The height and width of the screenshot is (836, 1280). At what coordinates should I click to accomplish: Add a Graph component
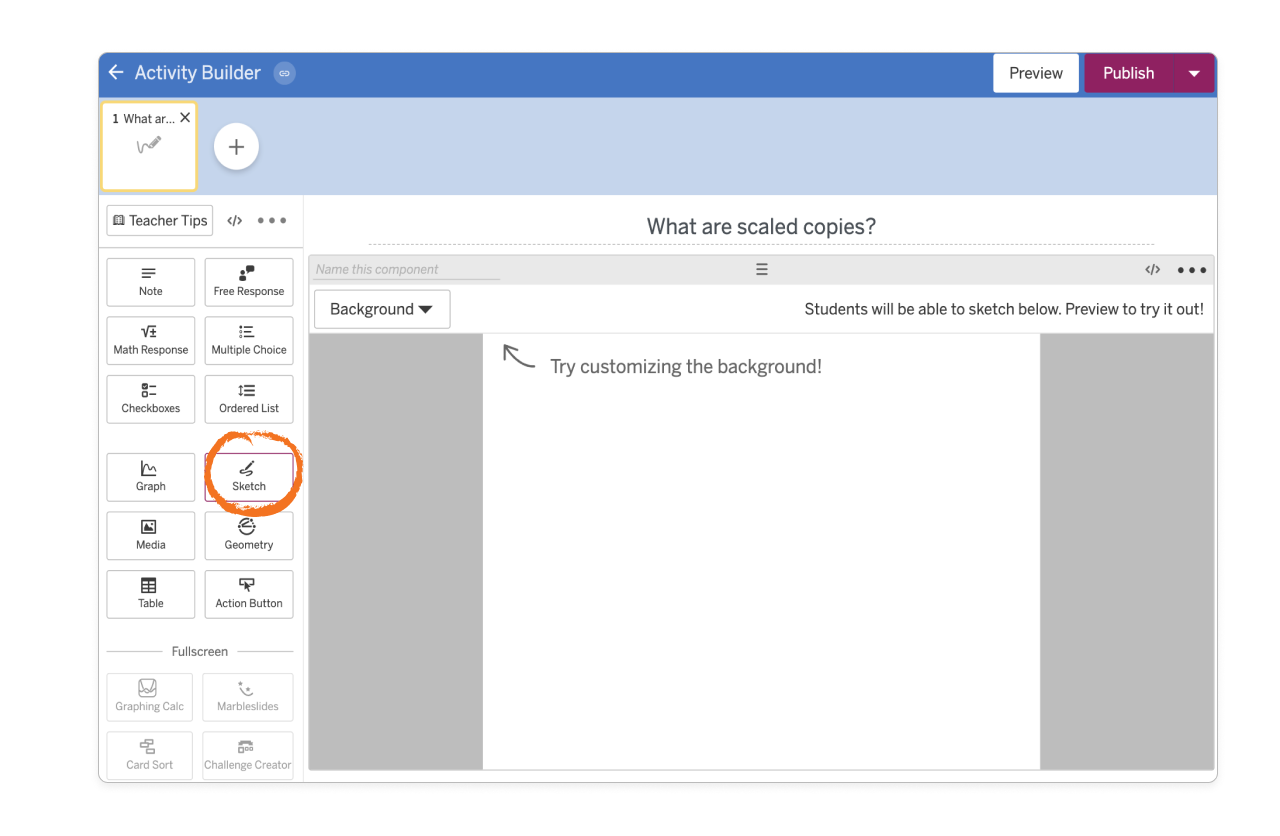coord(150,477)
